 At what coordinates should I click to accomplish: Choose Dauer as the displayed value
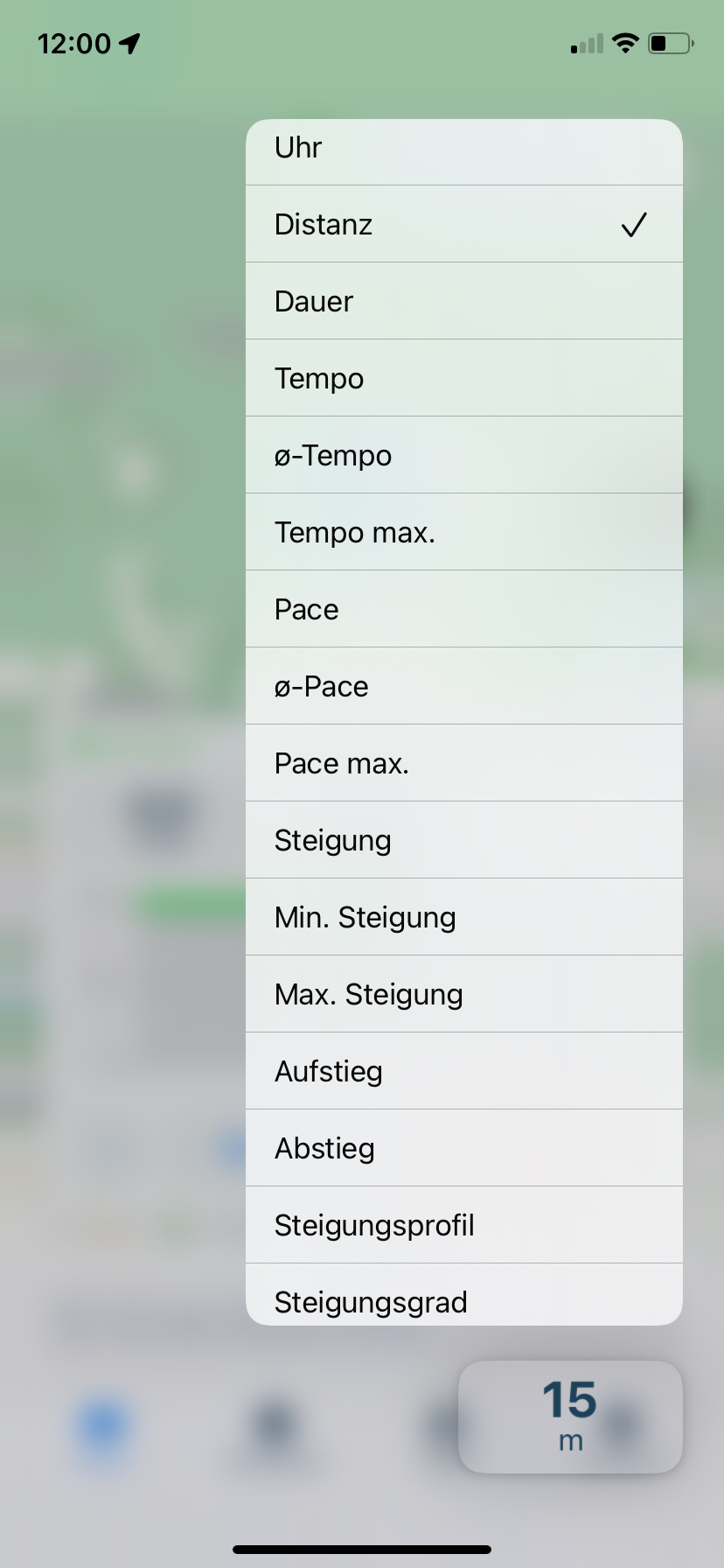coord(464,301)
